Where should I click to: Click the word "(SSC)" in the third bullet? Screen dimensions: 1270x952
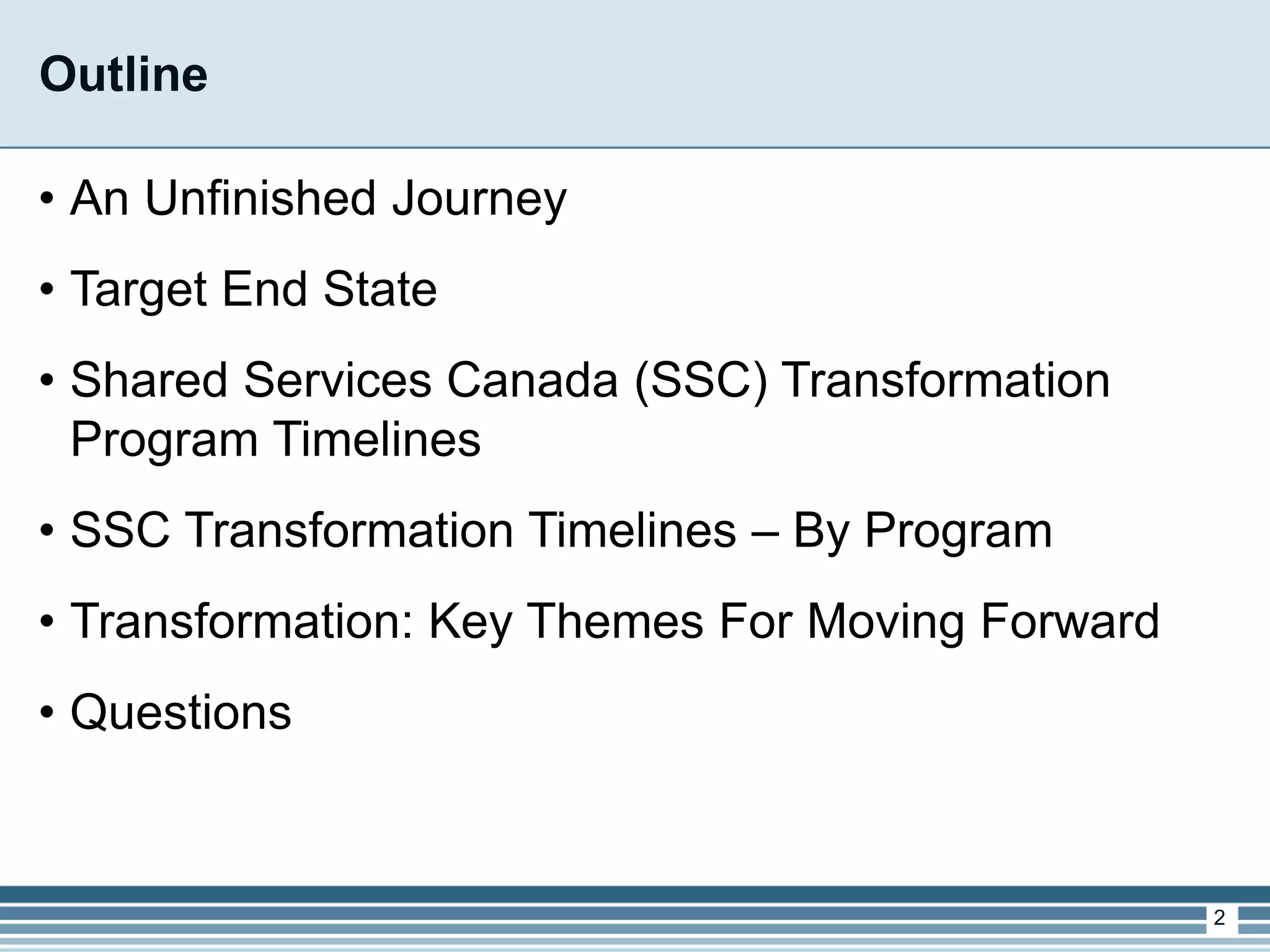pyautogui.click(x=701, y=381)
